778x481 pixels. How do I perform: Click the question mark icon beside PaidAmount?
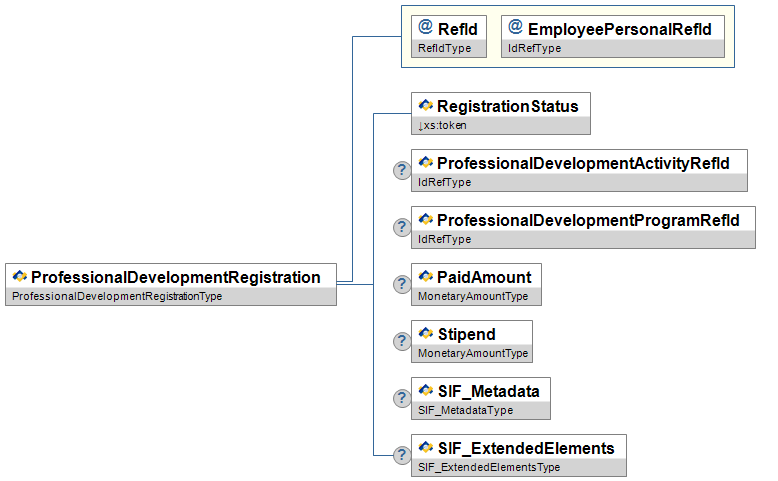click(401, 284)
